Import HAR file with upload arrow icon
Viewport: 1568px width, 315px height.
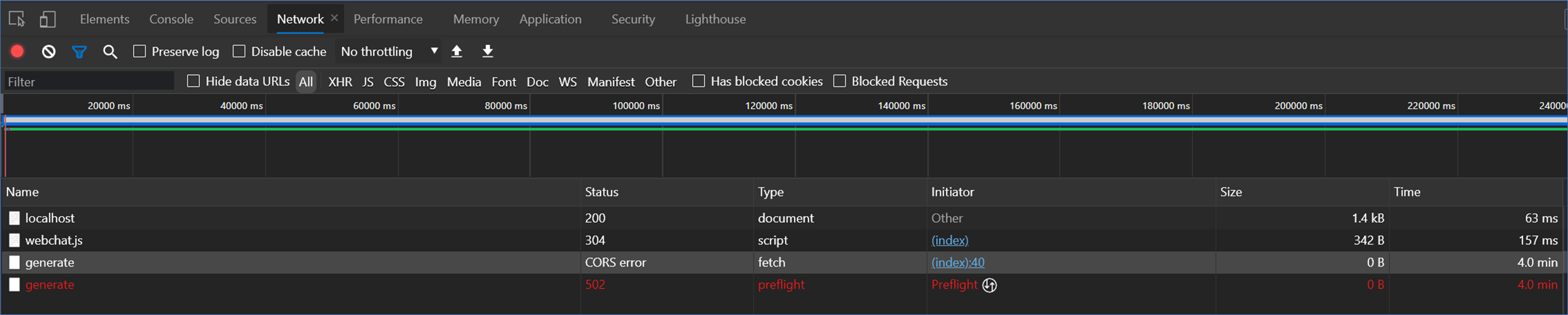456,52
